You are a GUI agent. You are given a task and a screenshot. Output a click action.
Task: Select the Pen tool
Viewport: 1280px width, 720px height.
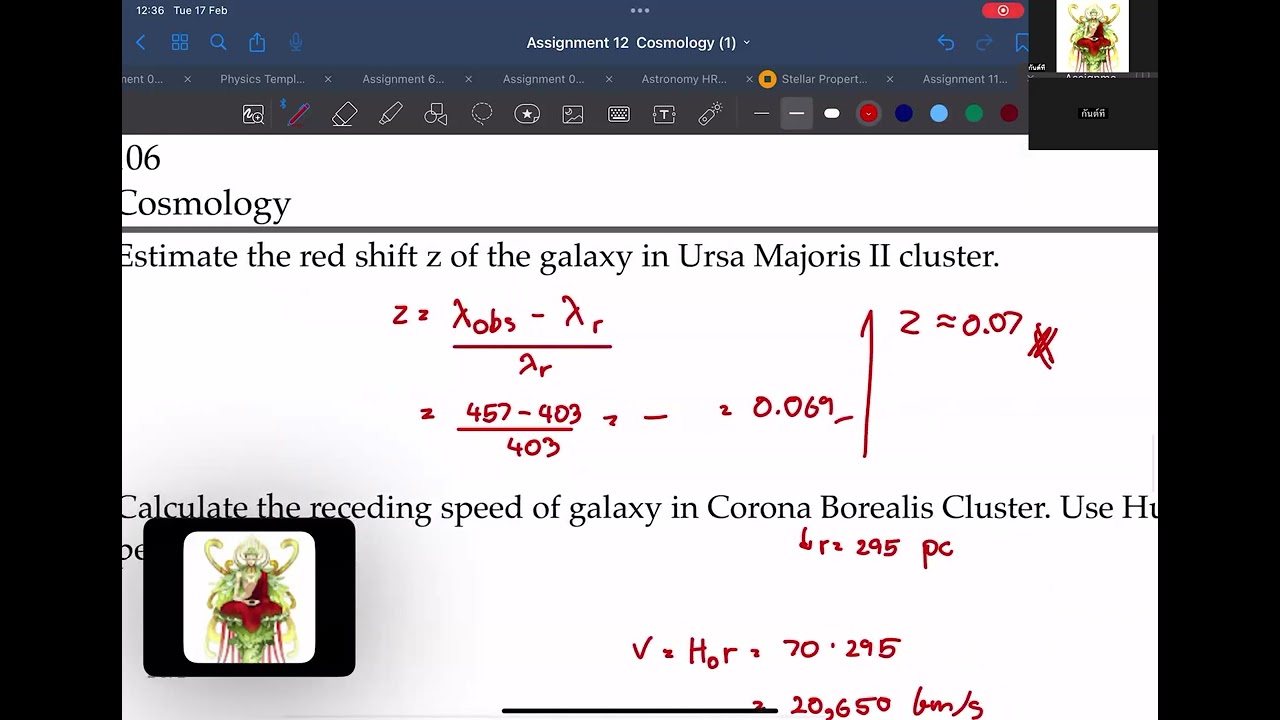(298, 114)
